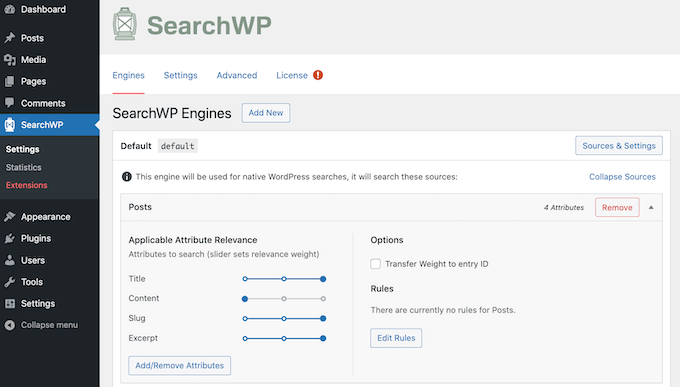
Task: Click the Sources & Settings button
Action: pos(619,145)
